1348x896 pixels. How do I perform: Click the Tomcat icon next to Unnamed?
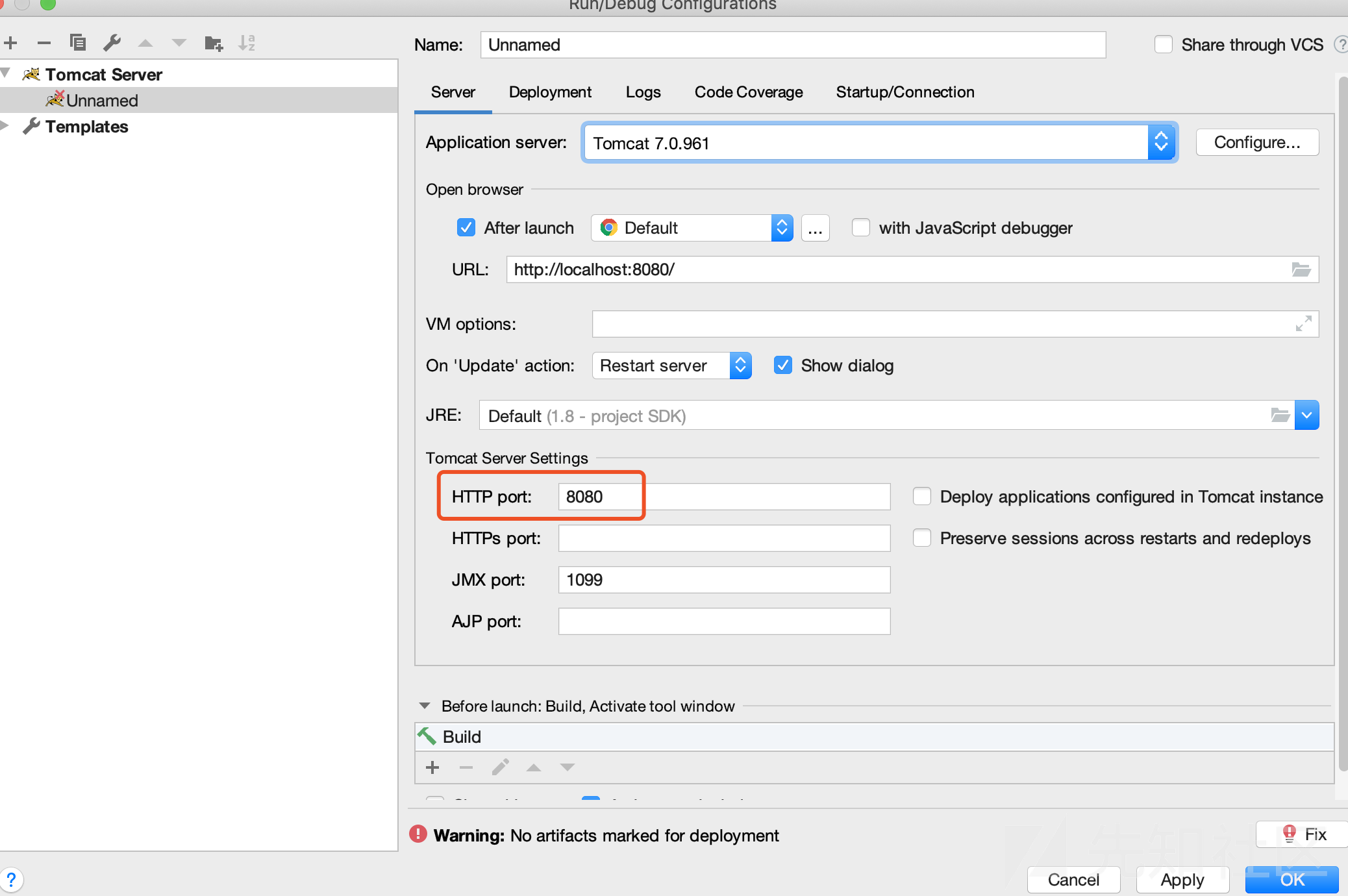coord(55,99)
